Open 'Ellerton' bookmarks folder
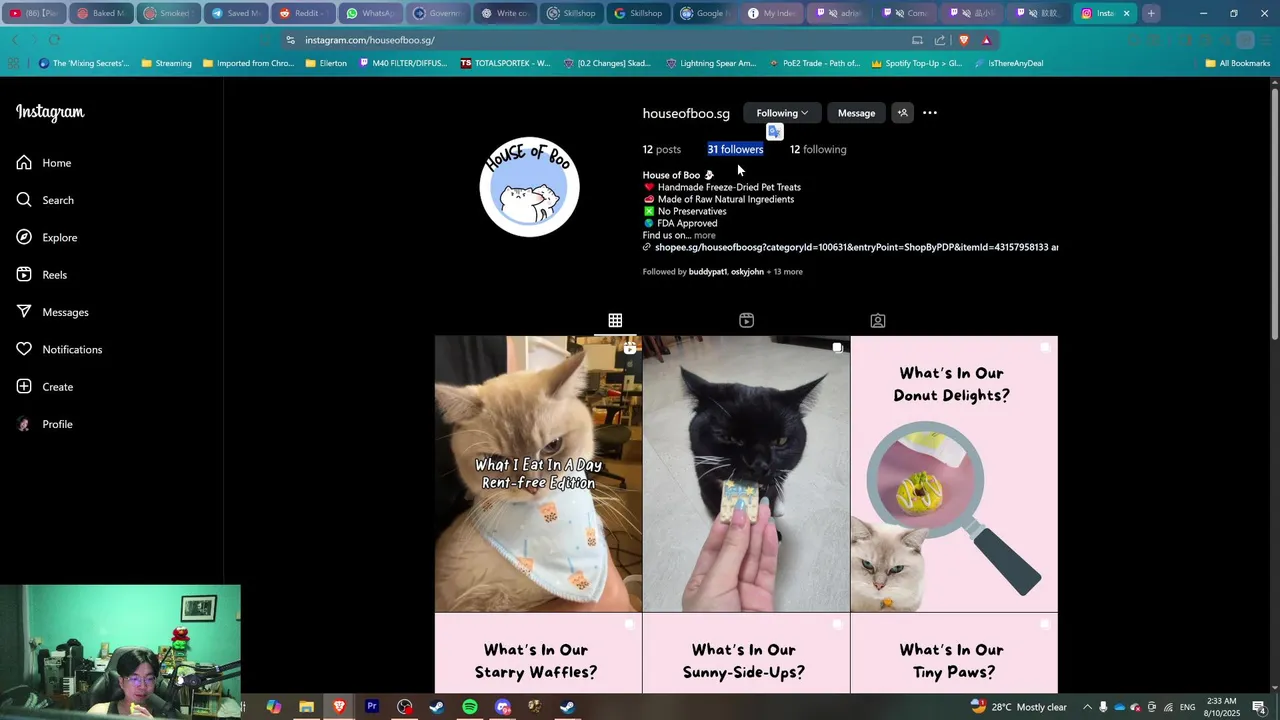 326,63
